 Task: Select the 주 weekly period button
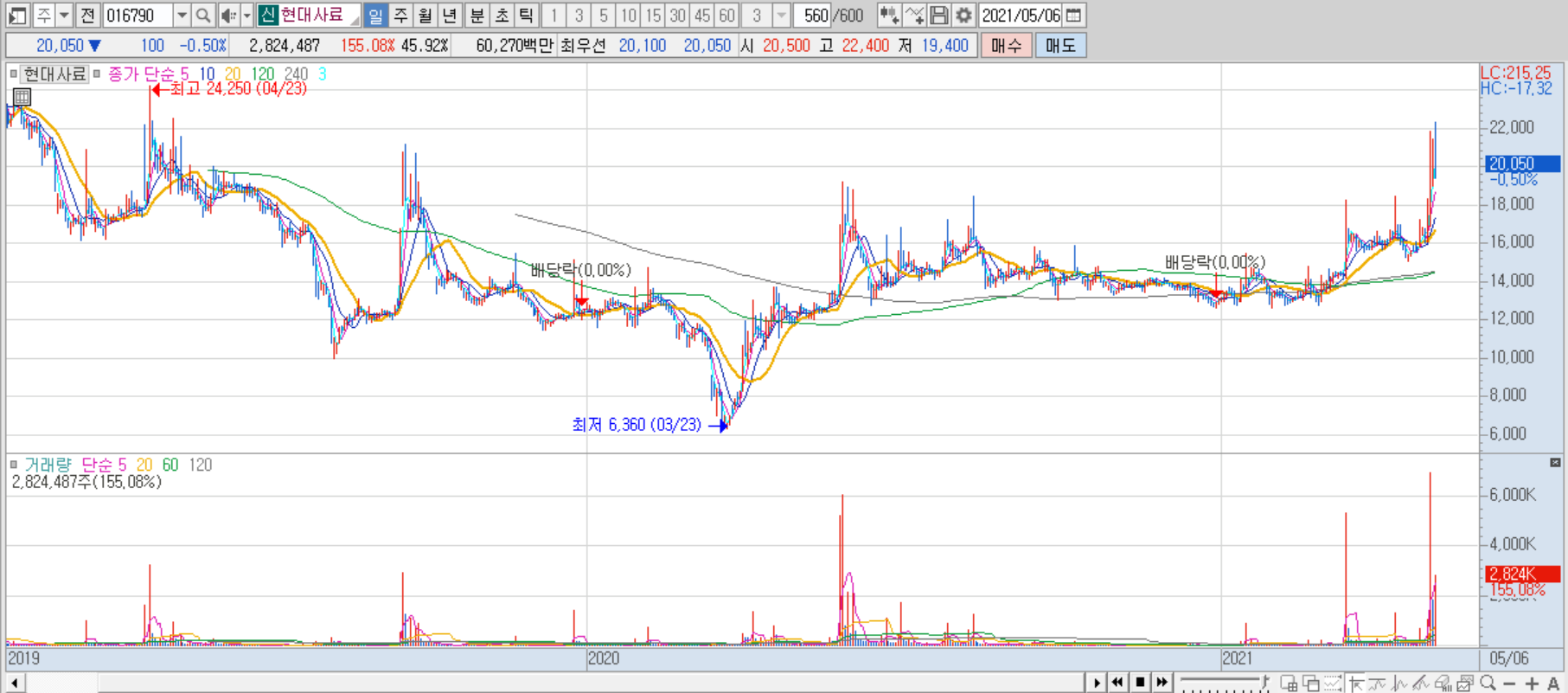tap(400, 16)
